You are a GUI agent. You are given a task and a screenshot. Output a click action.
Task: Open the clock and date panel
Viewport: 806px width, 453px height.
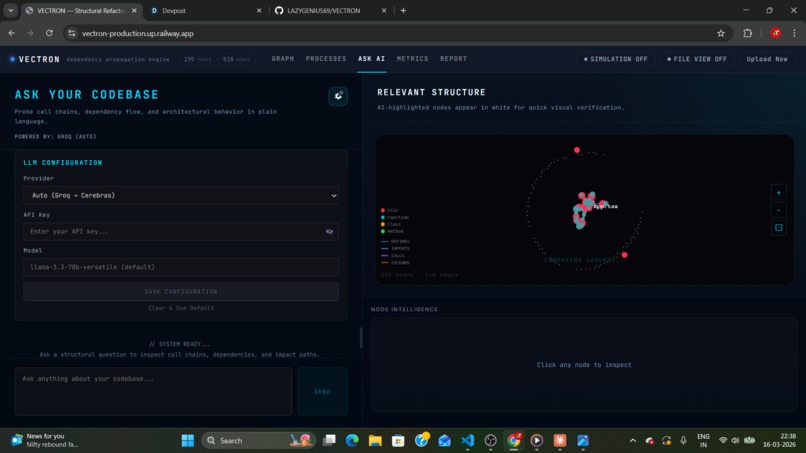pyautogui.click(x=779, y=441)
